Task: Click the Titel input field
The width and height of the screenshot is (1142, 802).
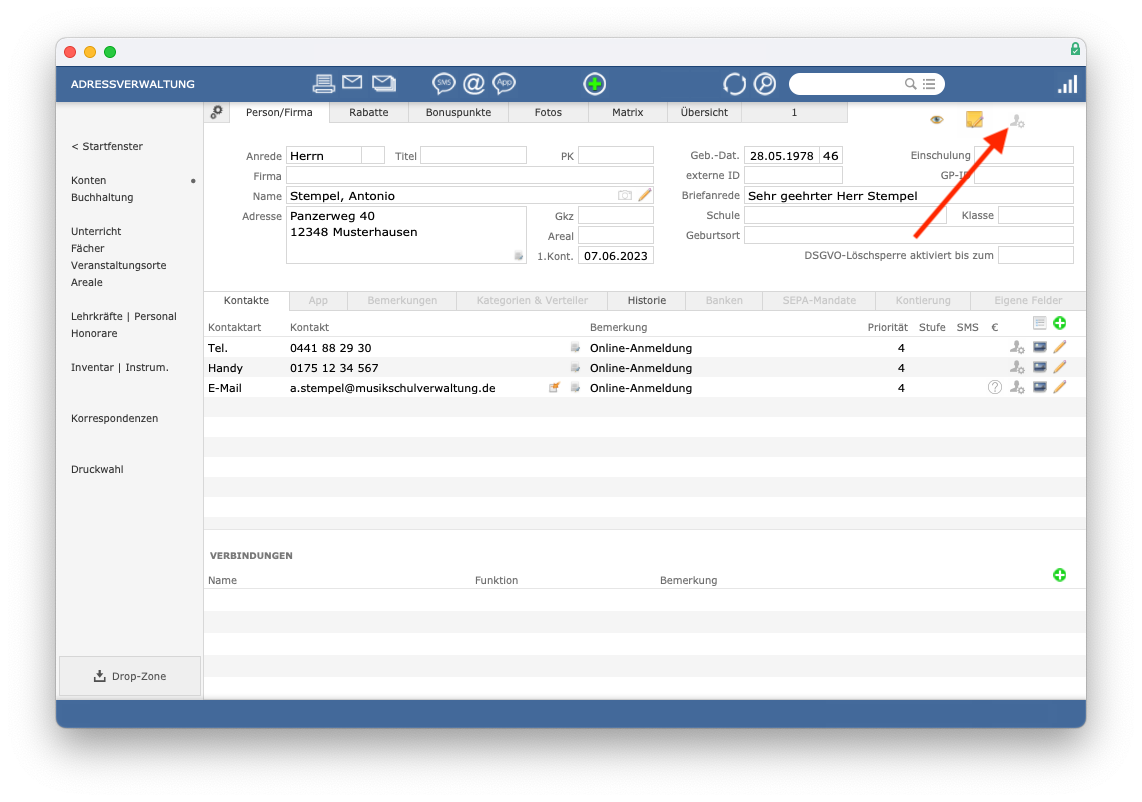Action: point(473,155)
